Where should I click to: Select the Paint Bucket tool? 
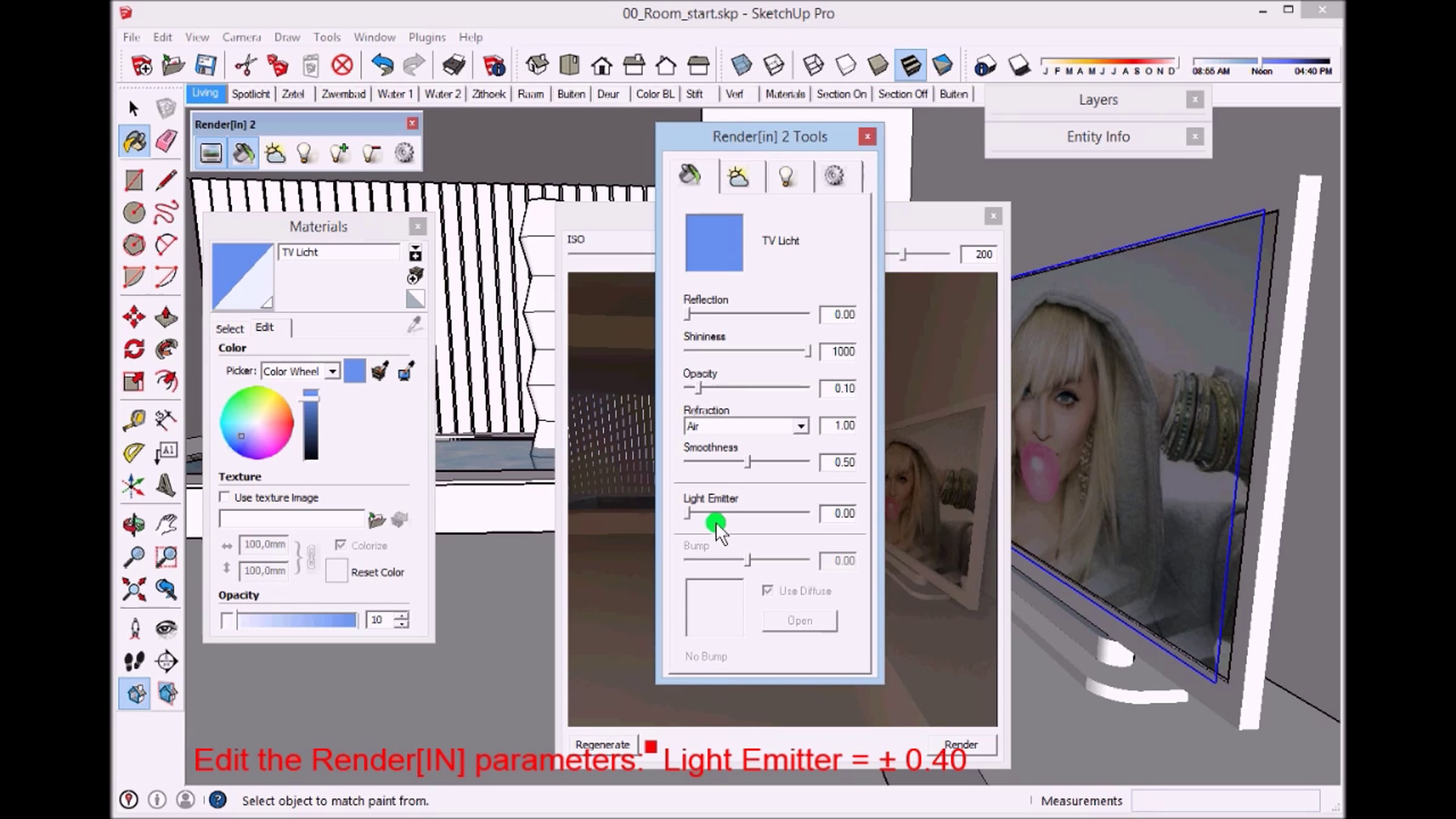134,141
